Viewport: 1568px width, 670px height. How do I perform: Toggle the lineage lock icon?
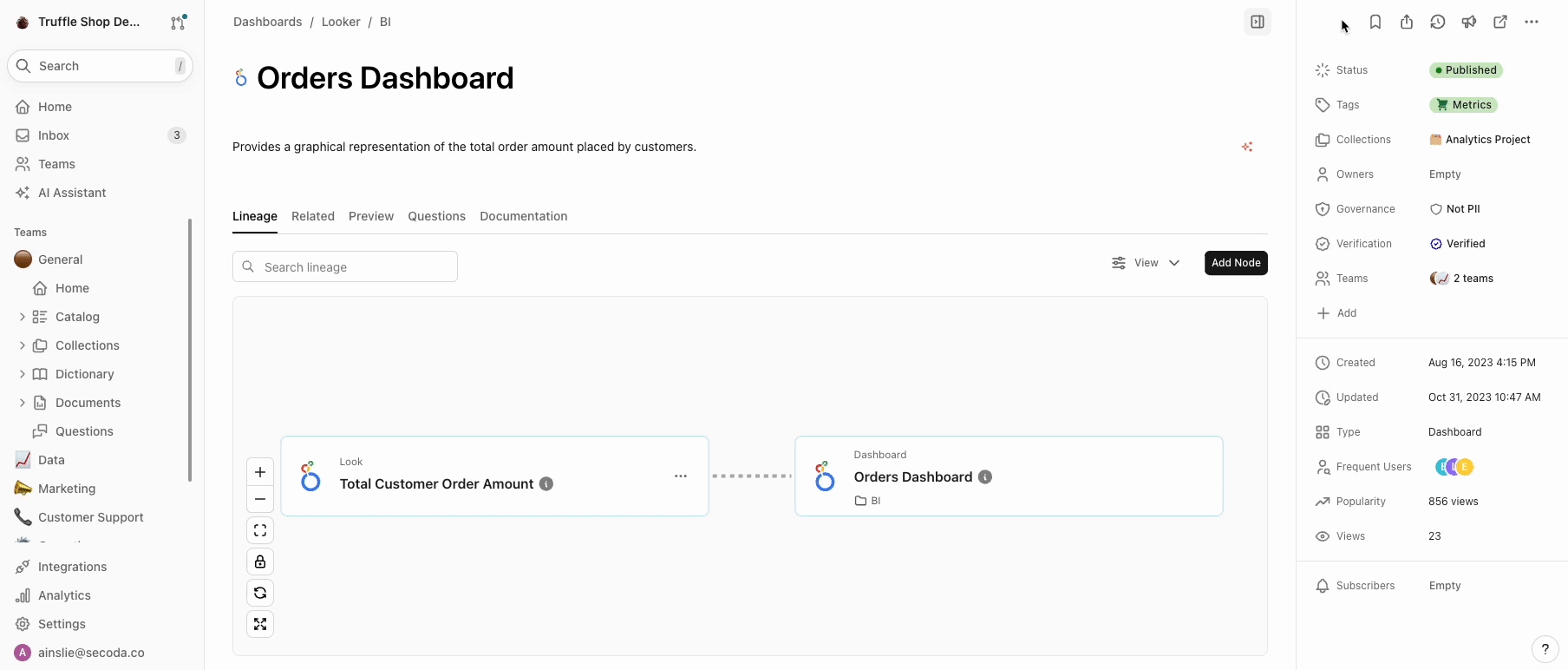click(x=260, y=562)
